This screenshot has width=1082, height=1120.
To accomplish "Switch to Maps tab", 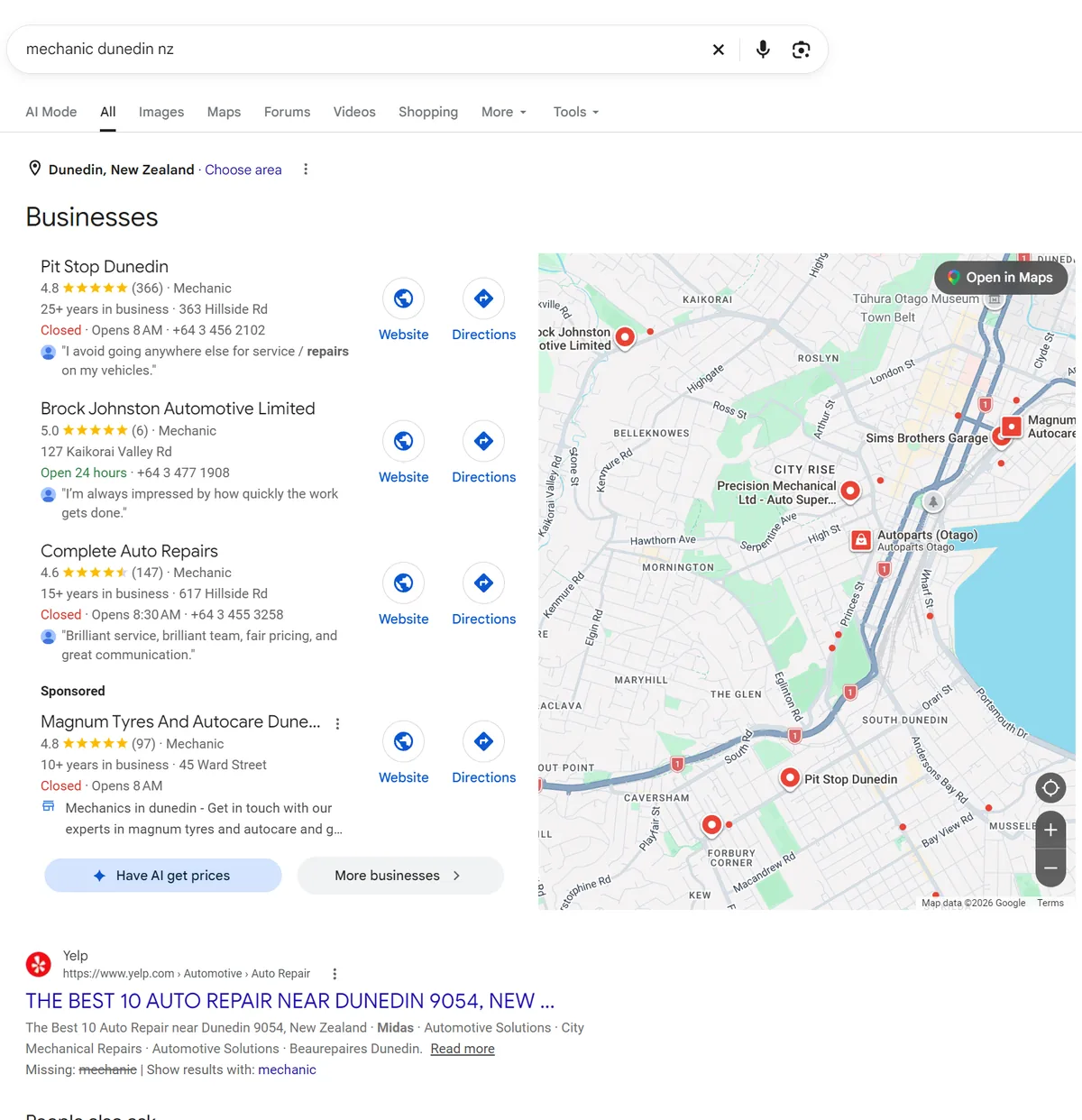I will [224, 112].
